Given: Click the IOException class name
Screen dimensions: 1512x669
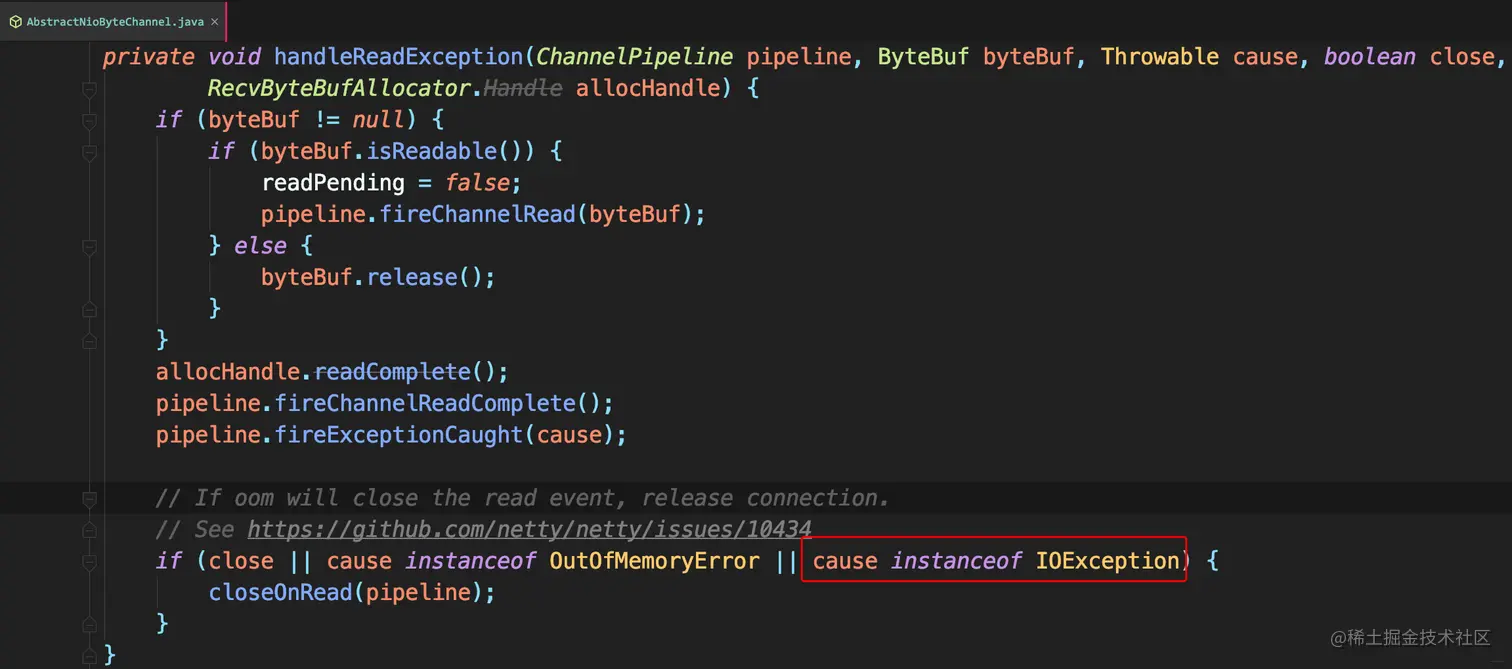Looking at the screenshot, I should click(1108, 561).
